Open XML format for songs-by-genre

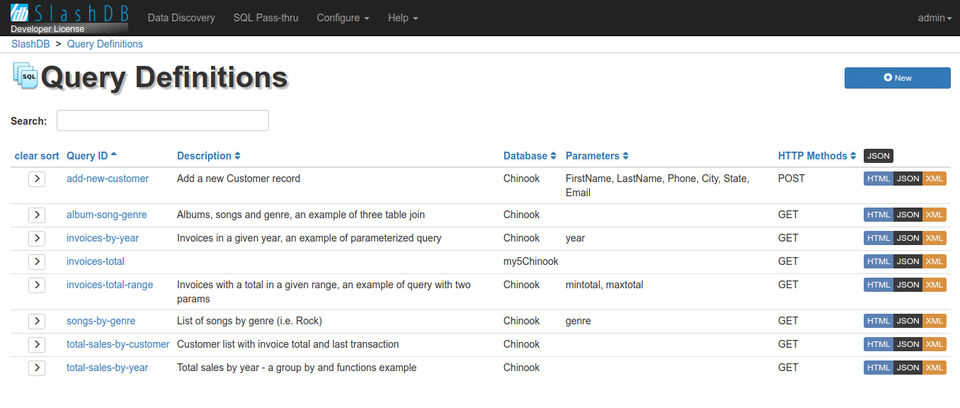click(x=934, y=321)
